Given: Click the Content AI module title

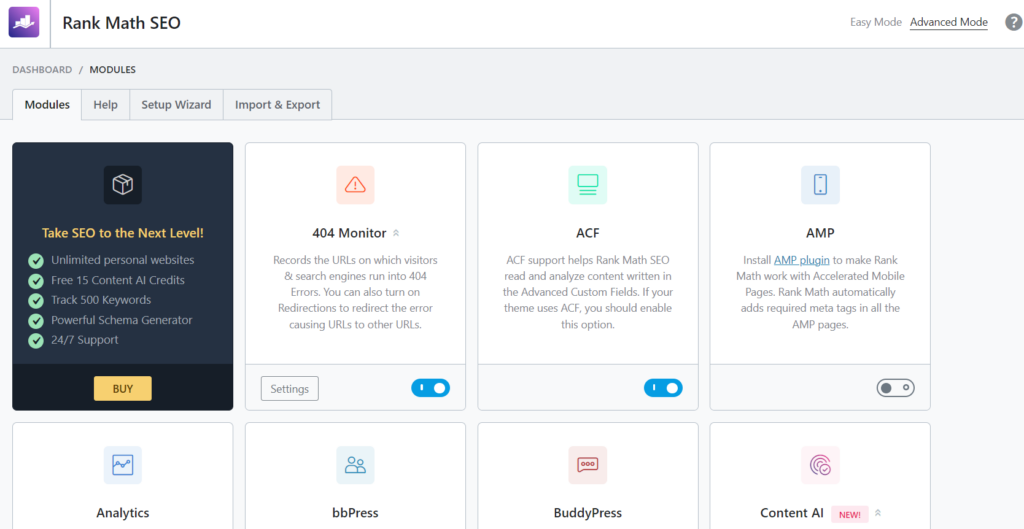Looking at the screenshot, I should tap(792, 513).
